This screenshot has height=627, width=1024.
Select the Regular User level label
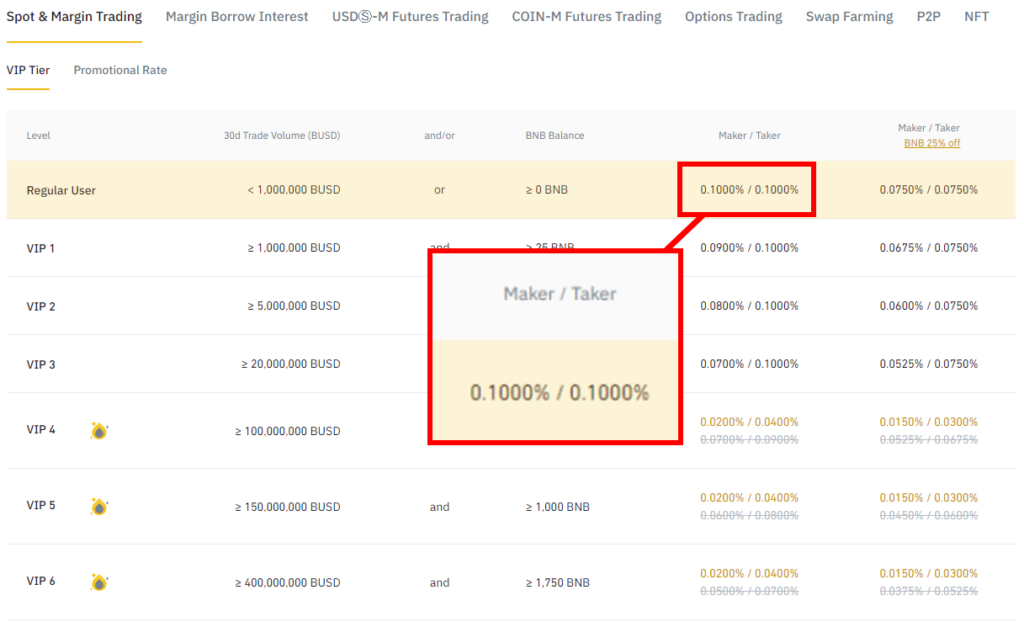[61, 190]
